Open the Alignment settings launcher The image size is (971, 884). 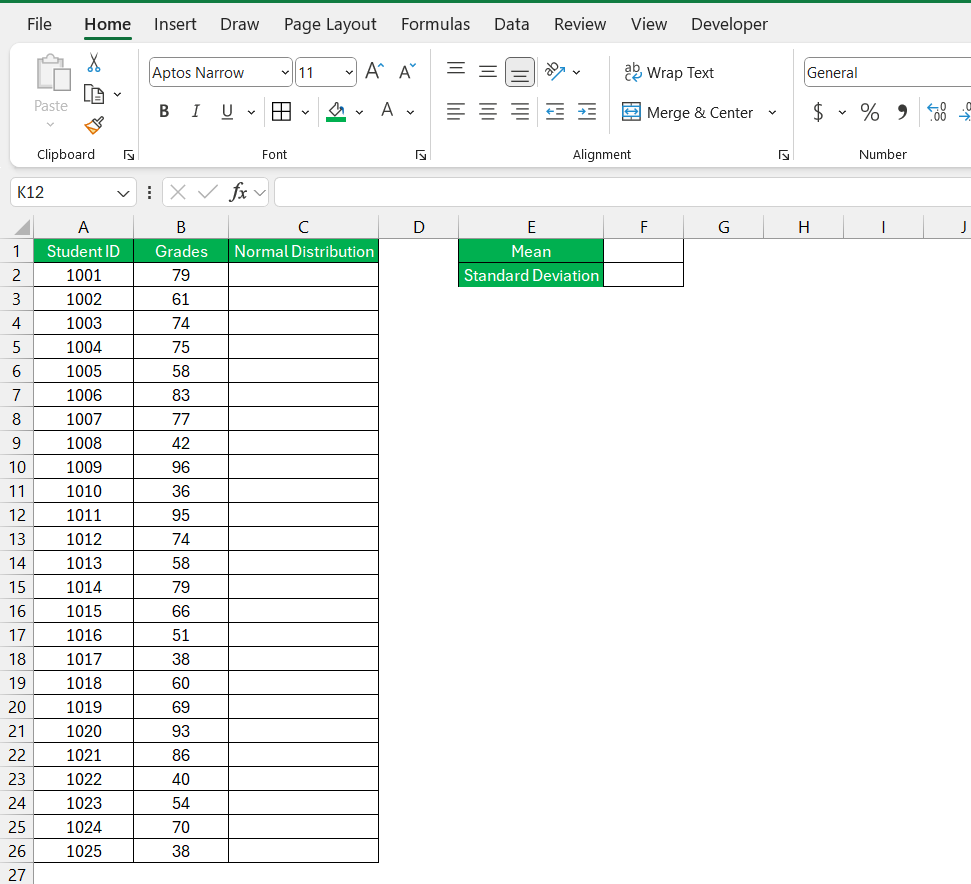pyautogui.click(x=784, y=155)
